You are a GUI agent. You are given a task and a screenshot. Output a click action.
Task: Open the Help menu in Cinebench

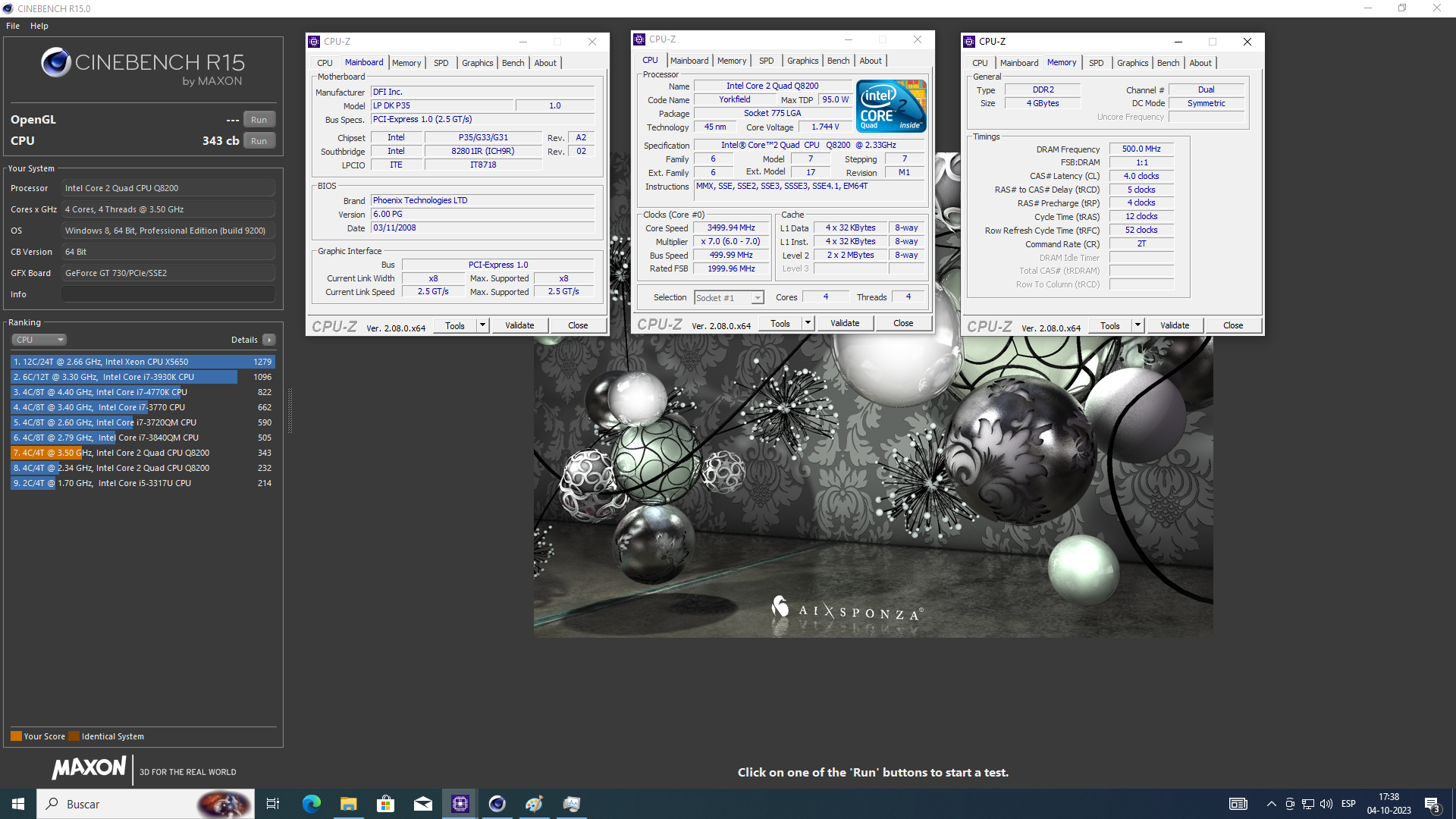pyautogui.click(x=39, y=26)
